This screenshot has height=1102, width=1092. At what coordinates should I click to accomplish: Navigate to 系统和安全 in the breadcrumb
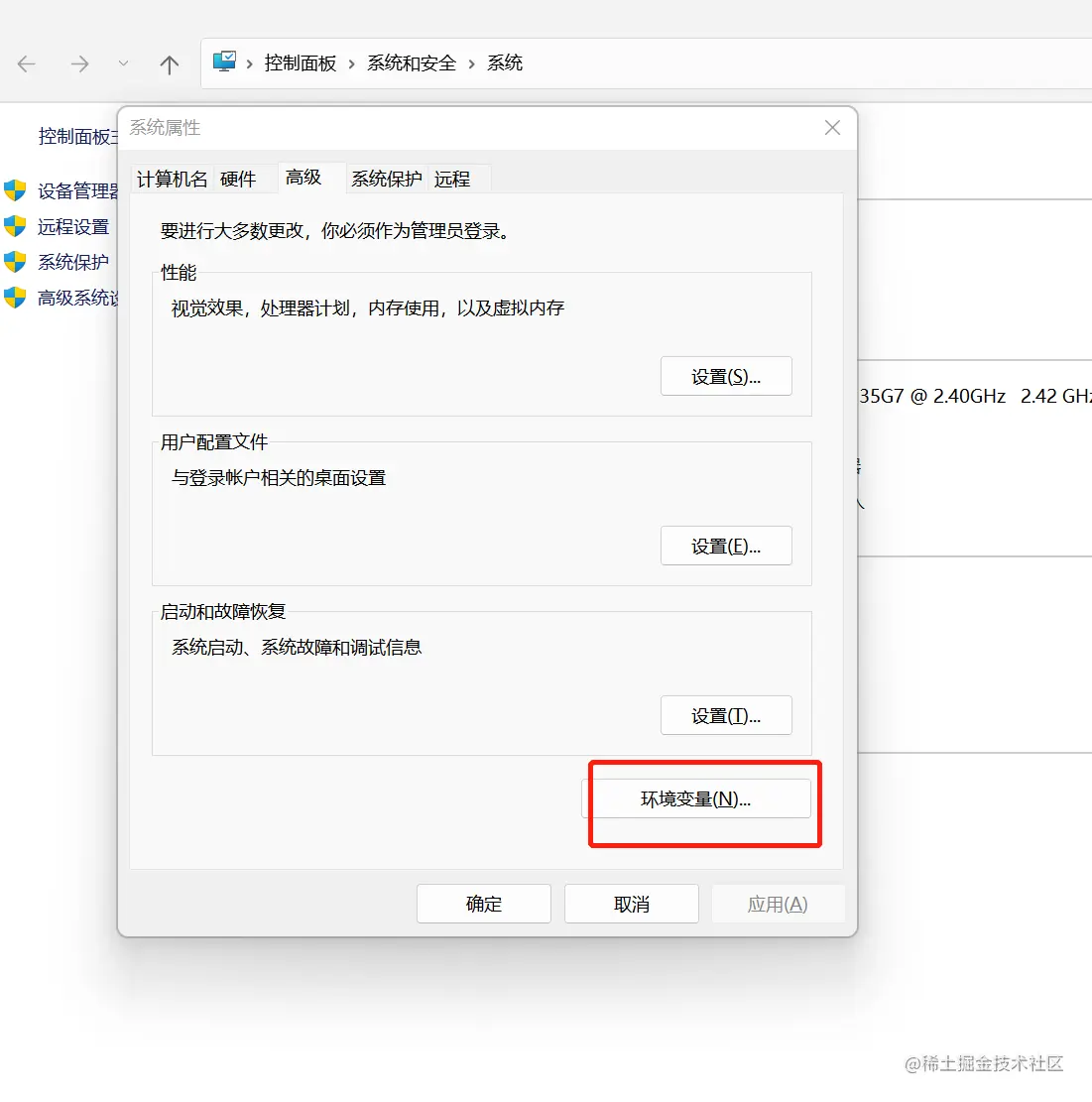tap(410, 62)
